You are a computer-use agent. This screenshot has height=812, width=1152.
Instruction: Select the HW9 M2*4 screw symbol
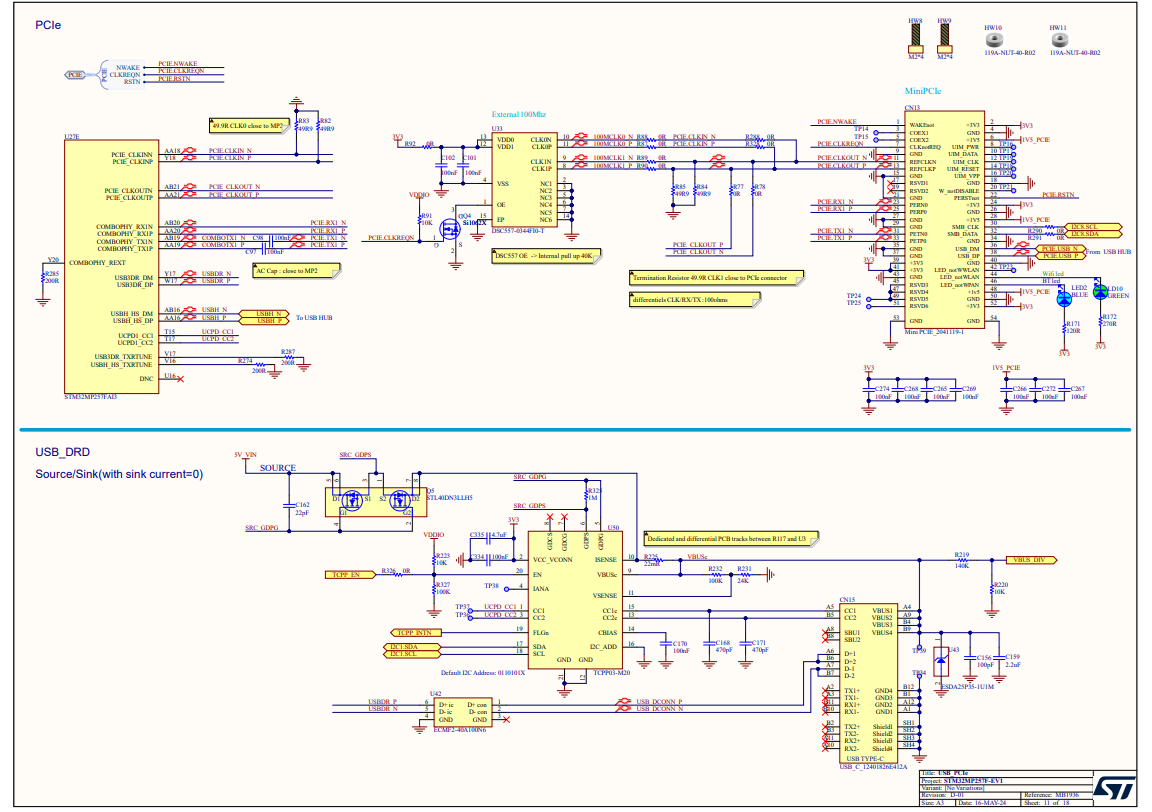click(x=944, y=39)
